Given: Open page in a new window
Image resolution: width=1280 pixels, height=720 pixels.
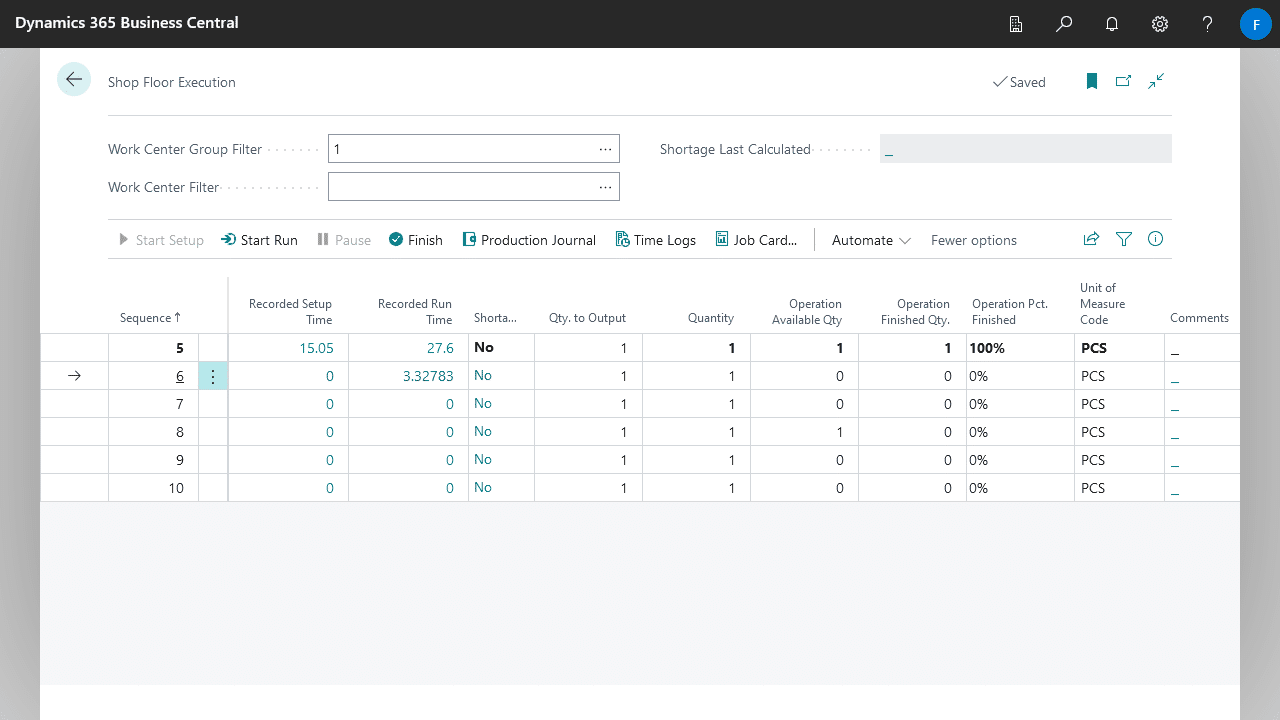Looking at the screenshot, I should coord(1124,81).
